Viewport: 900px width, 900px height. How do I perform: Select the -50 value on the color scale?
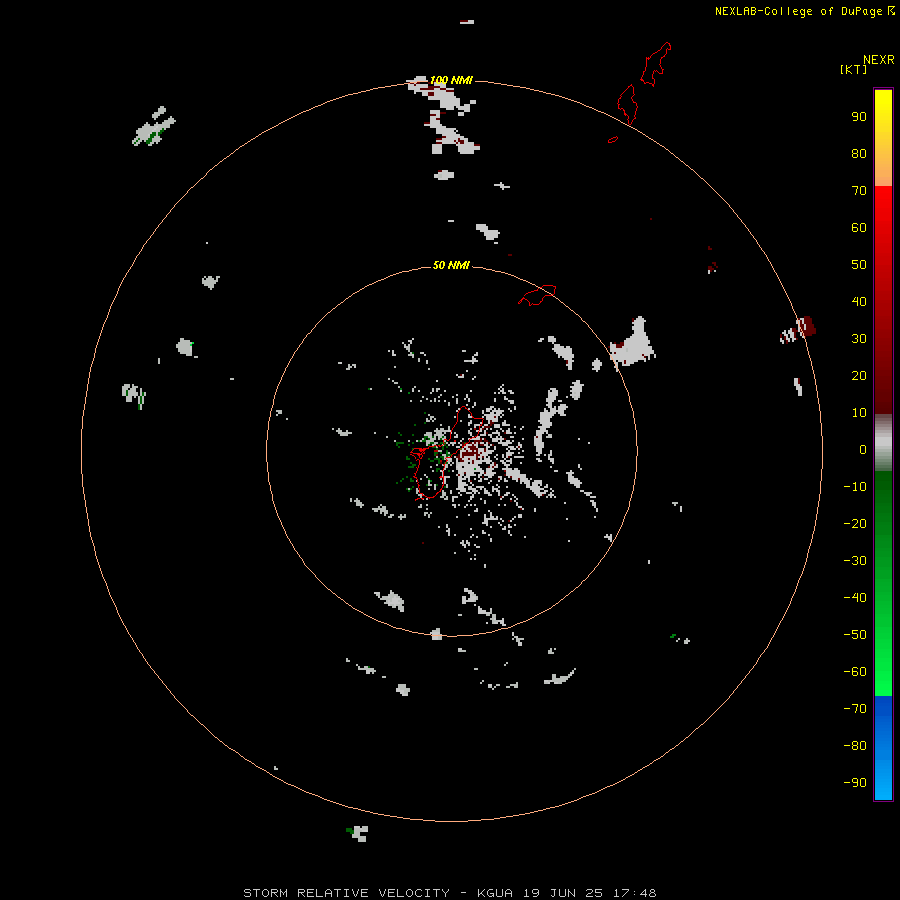pyautogui.click(x=855, y=635)
